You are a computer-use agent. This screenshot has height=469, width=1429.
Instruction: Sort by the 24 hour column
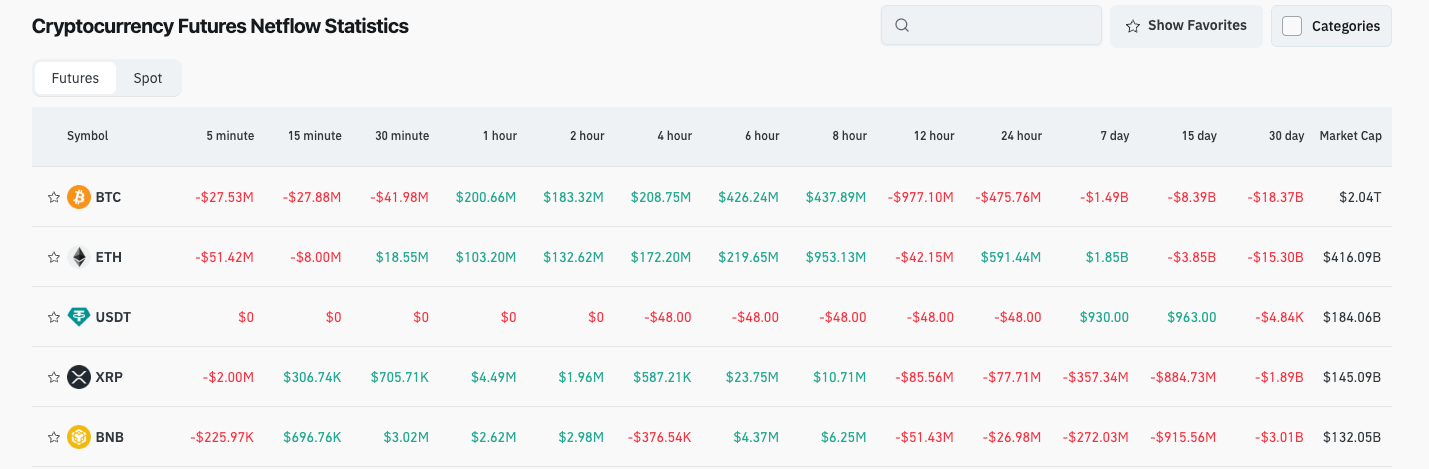[x=1021, y=136]
